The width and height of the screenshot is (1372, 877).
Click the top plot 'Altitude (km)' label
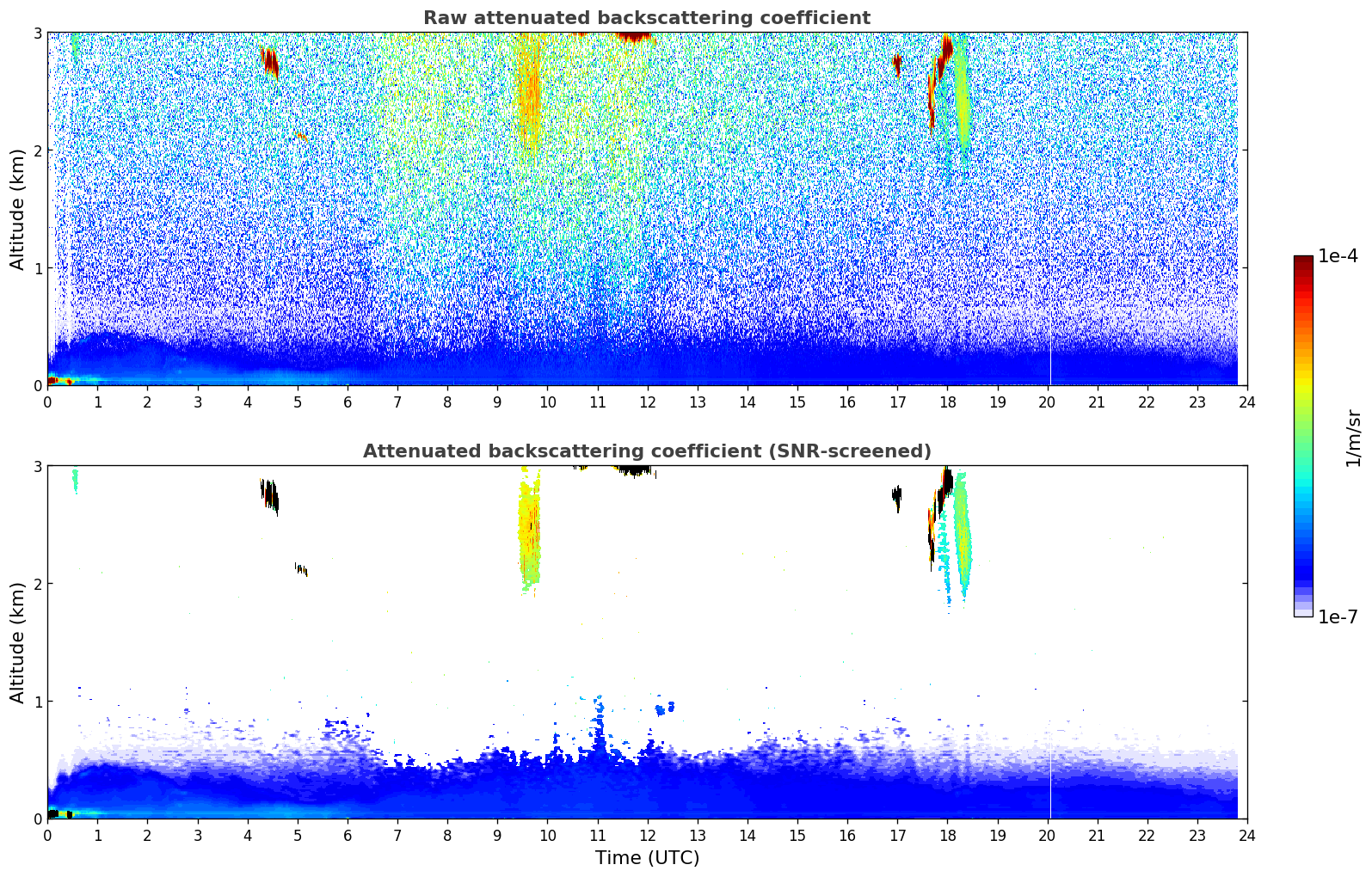point(17,209)
